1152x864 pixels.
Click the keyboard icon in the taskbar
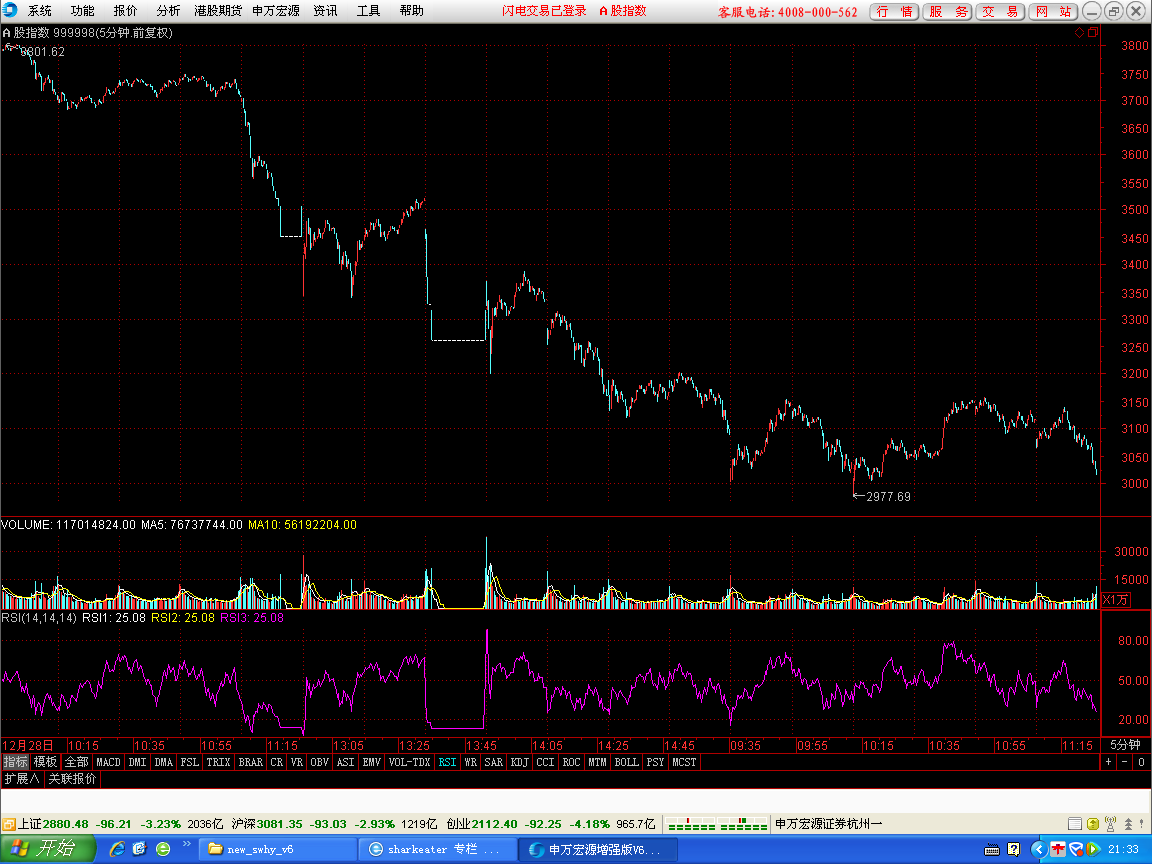pyautogui.click(x=992, y=849)
